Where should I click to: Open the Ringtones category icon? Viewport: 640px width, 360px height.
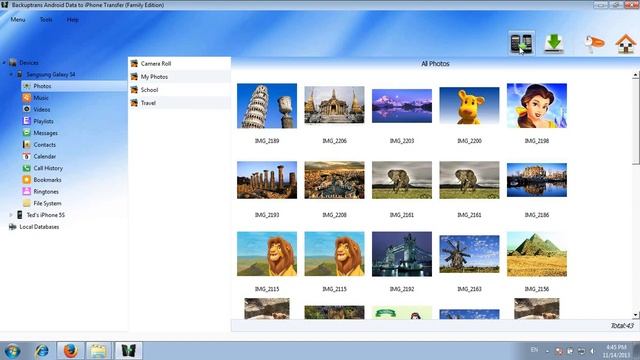27,191
